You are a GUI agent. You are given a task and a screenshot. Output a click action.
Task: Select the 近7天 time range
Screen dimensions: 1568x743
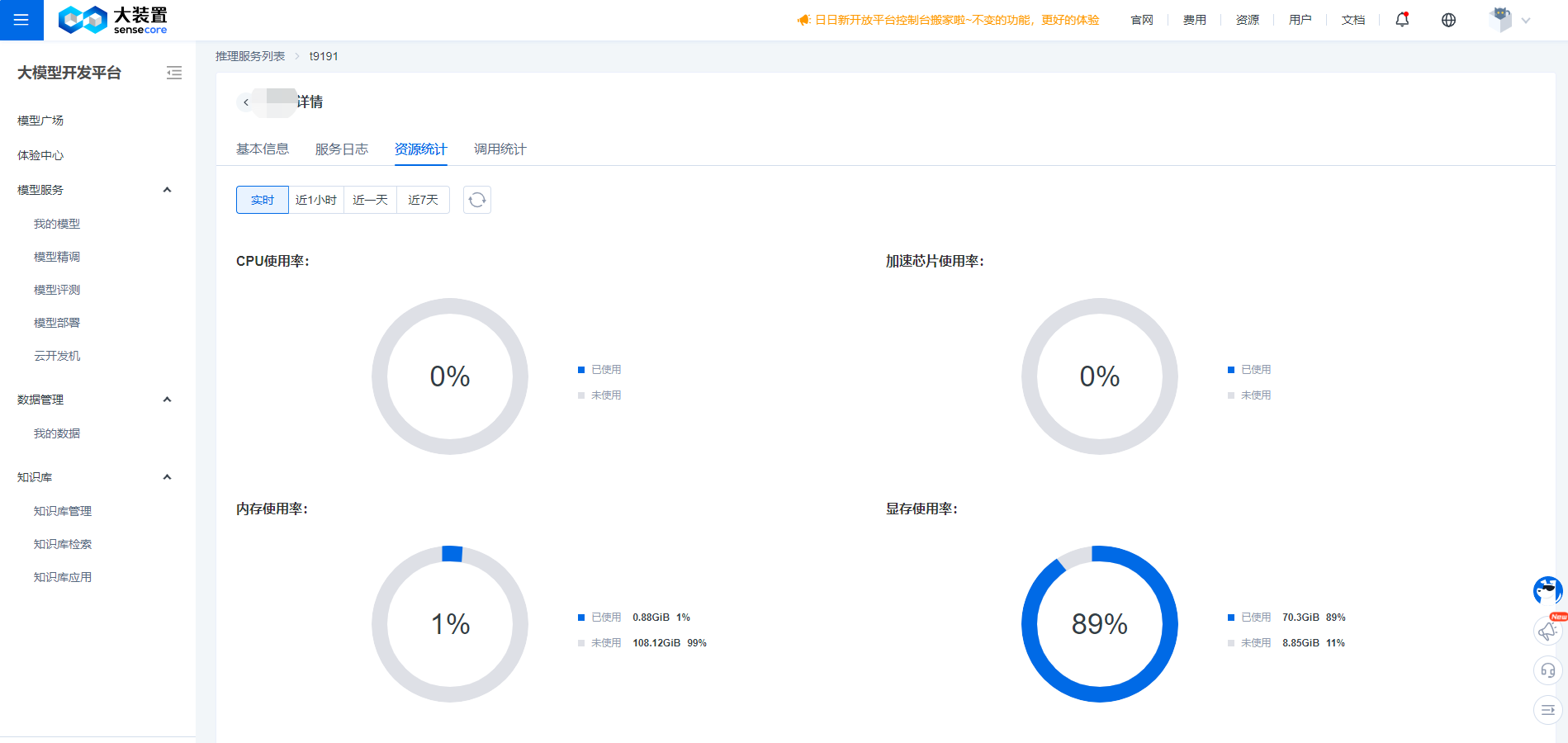(423, 200)
